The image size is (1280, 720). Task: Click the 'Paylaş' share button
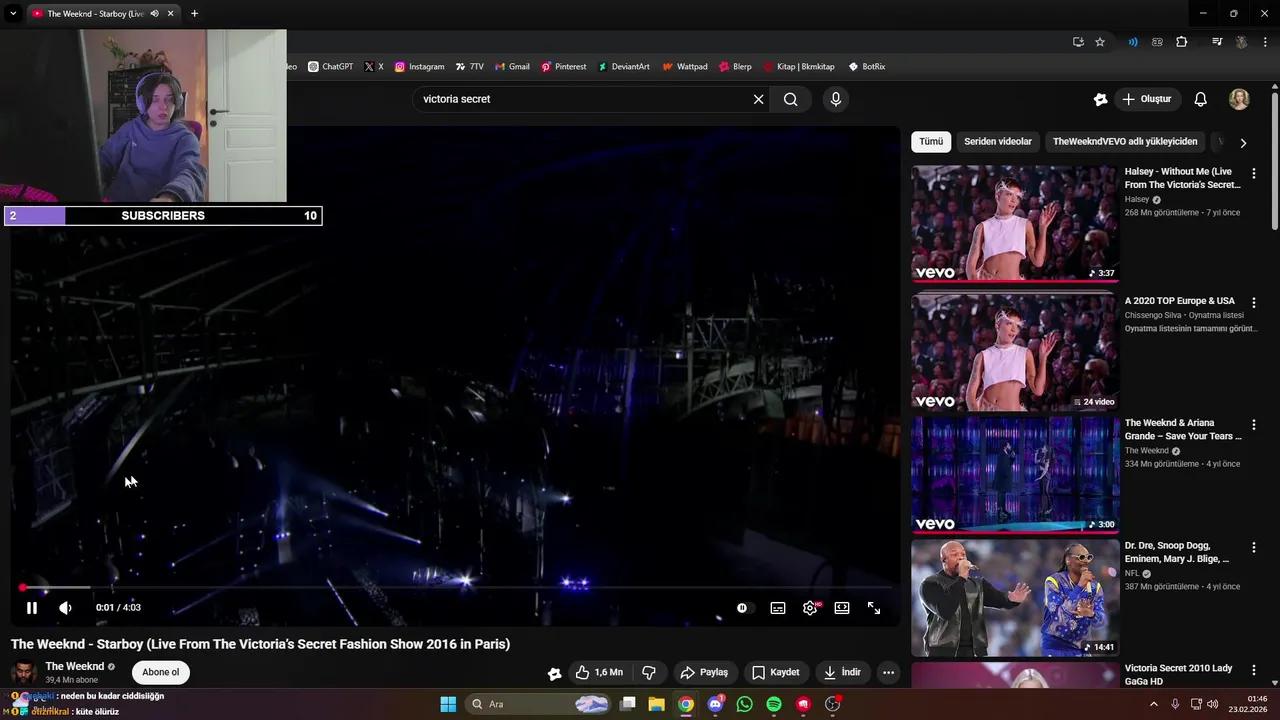click(x=704, y=673)
